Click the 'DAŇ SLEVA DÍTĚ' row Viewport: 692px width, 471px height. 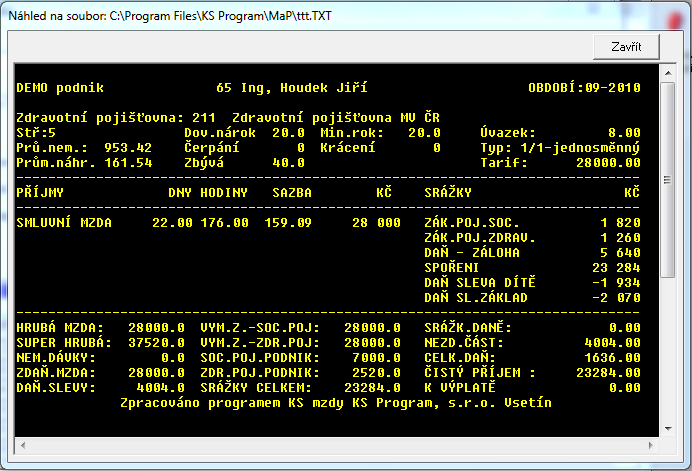532,282
